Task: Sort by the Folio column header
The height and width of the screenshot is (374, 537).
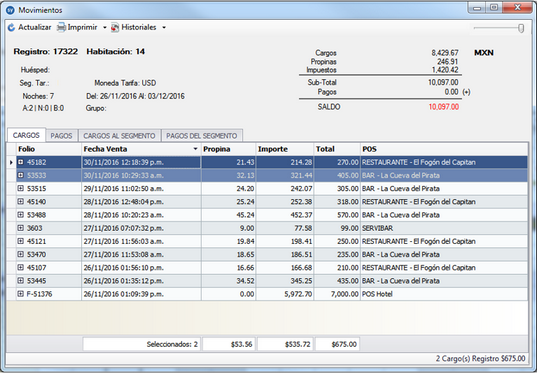Action: click(49, 149)
